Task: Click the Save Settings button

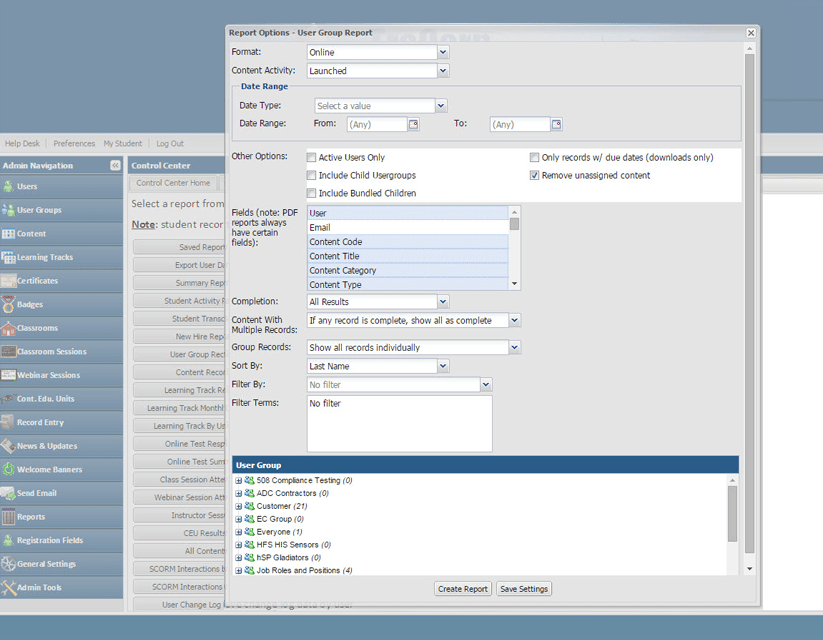Action: tap(524, 589)
